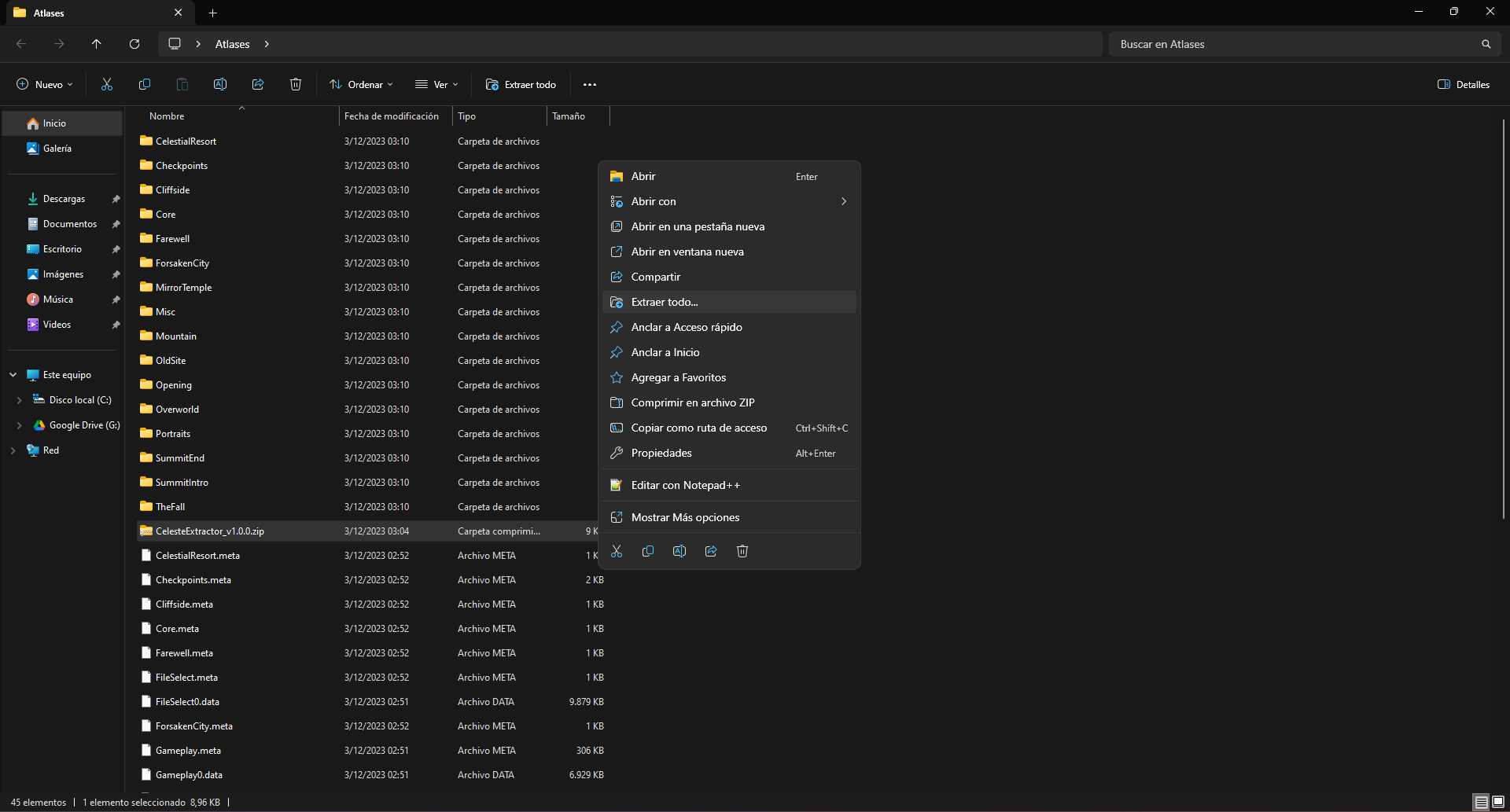The width and height of the screenshot is (1510, 812).
Task: Select Anclar a Acceso rápido
Action: 729,327
